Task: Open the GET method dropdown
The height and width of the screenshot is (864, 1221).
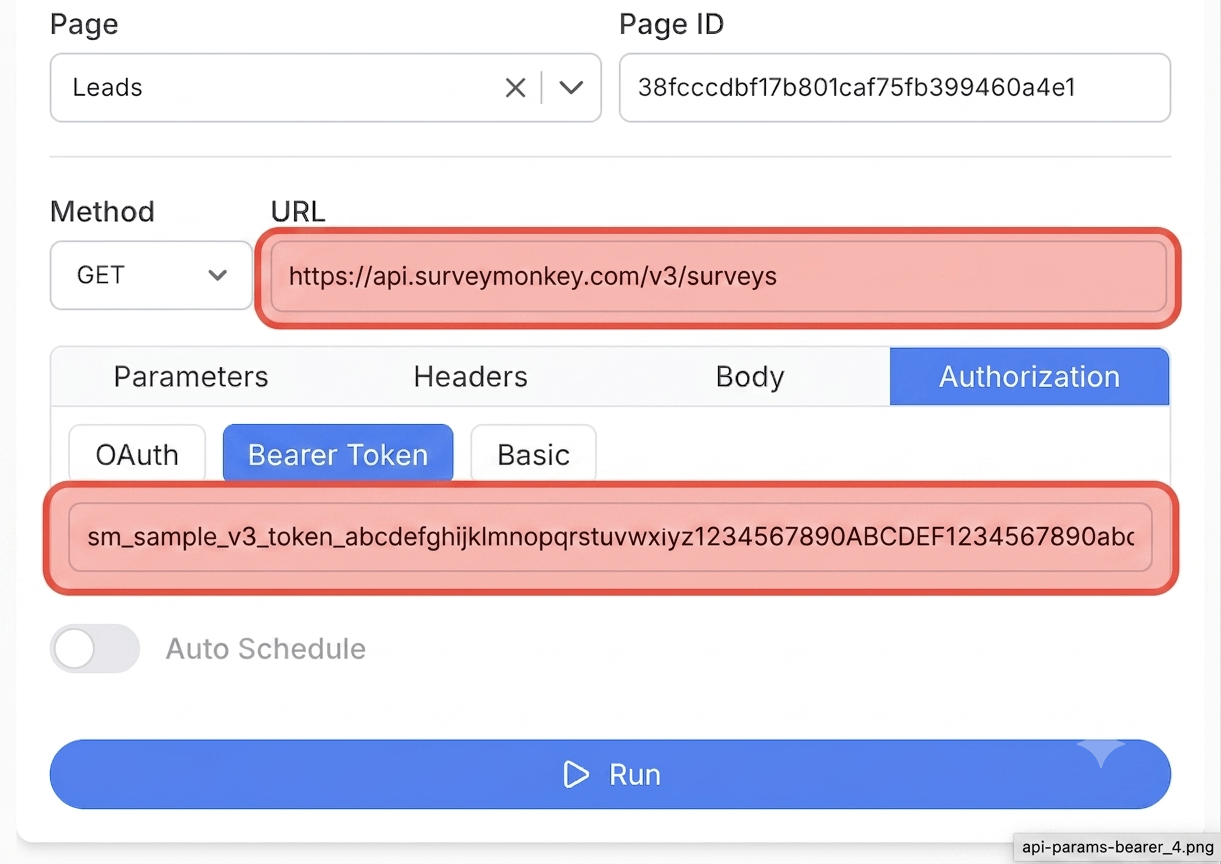Action: 151,275
